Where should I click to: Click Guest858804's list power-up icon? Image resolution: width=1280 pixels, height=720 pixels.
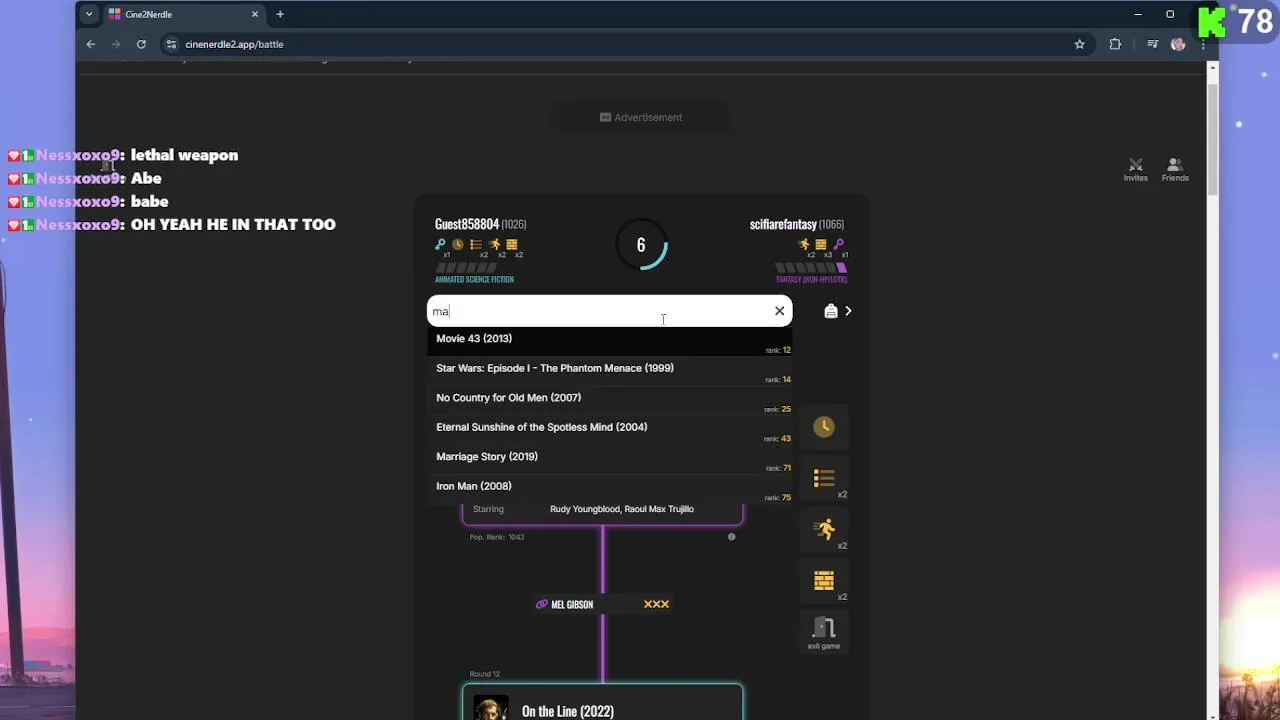(x=476, y=244)
